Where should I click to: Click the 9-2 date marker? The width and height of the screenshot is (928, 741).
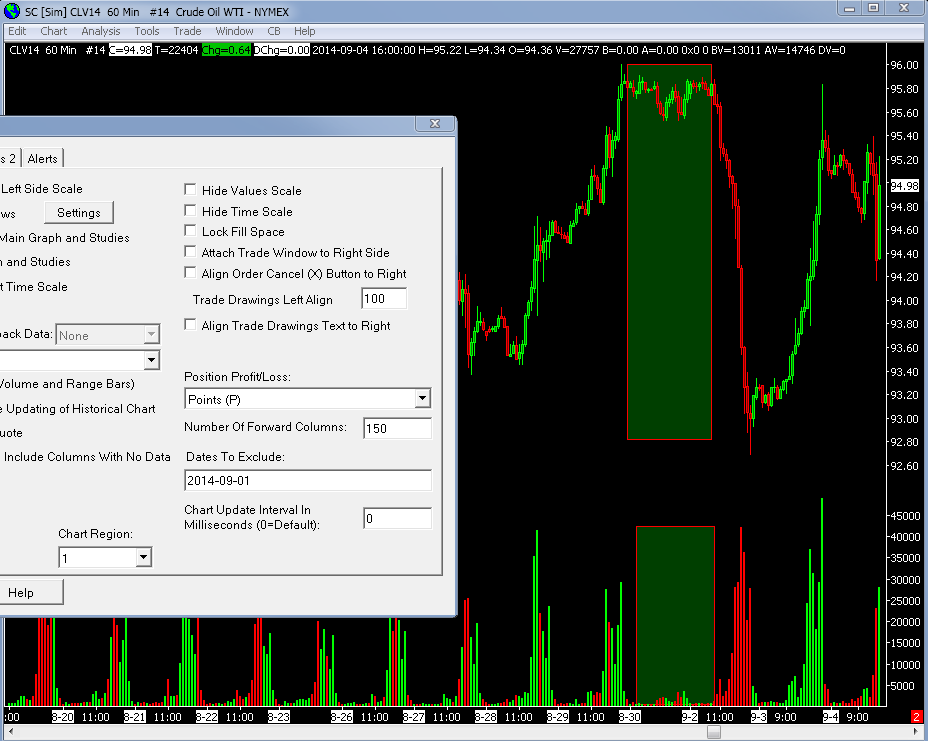(x=689, y=717)
